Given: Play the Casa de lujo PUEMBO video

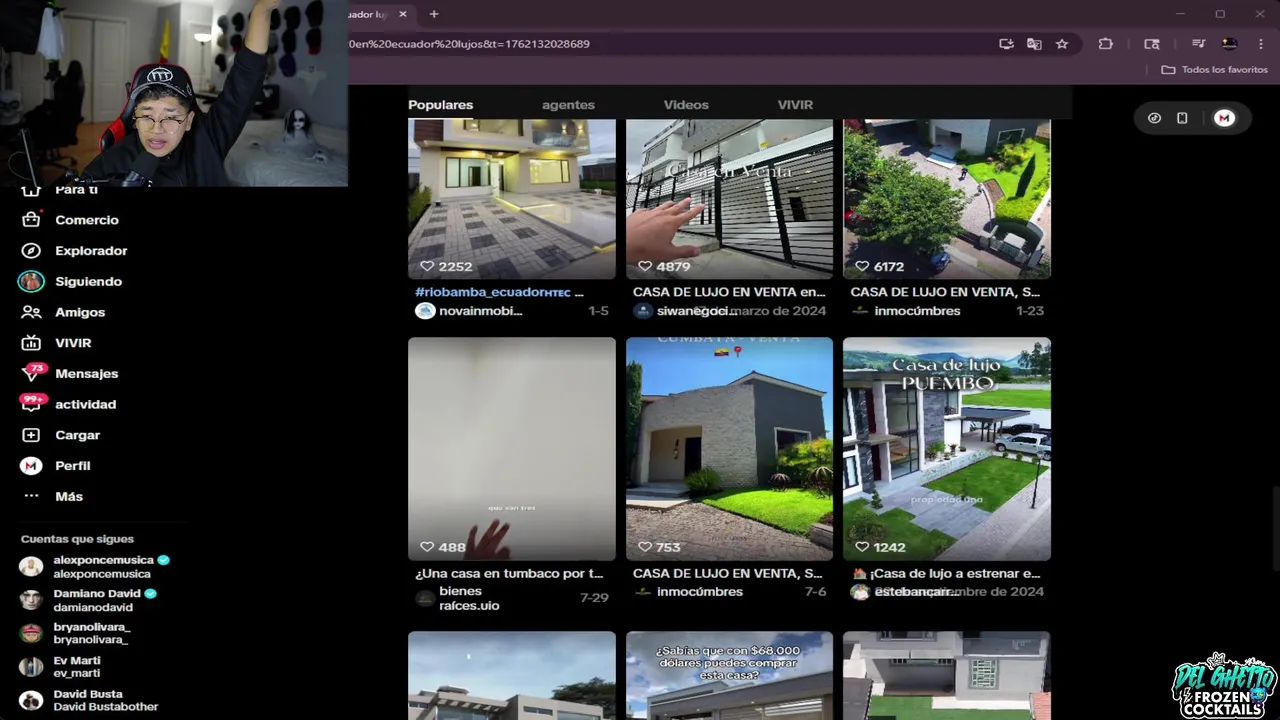Looking at the screenshot, I should [947, 448].
